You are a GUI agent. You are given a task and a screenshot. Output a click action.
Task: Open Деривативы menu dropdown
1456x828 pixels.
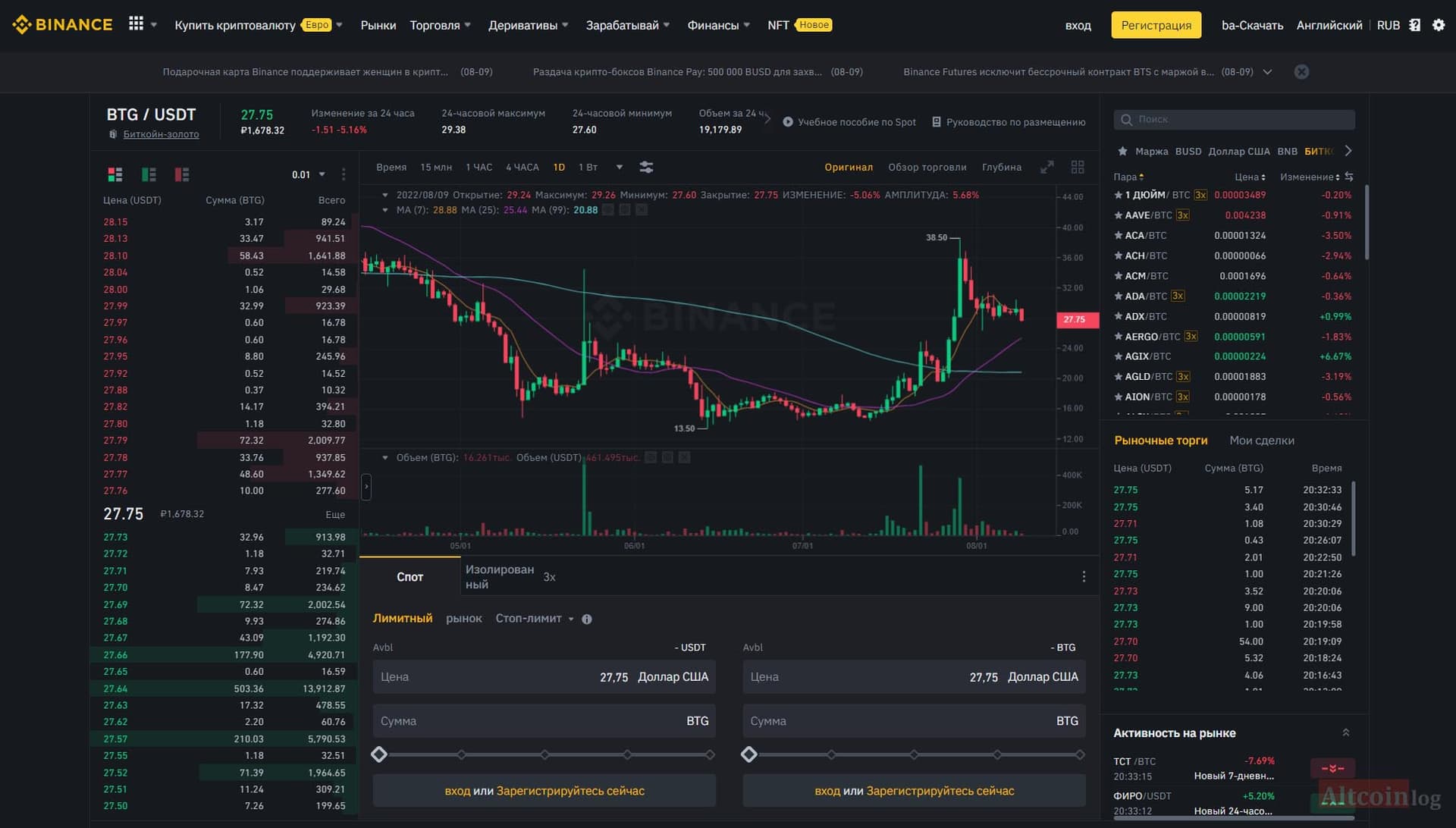coord(529,25)
